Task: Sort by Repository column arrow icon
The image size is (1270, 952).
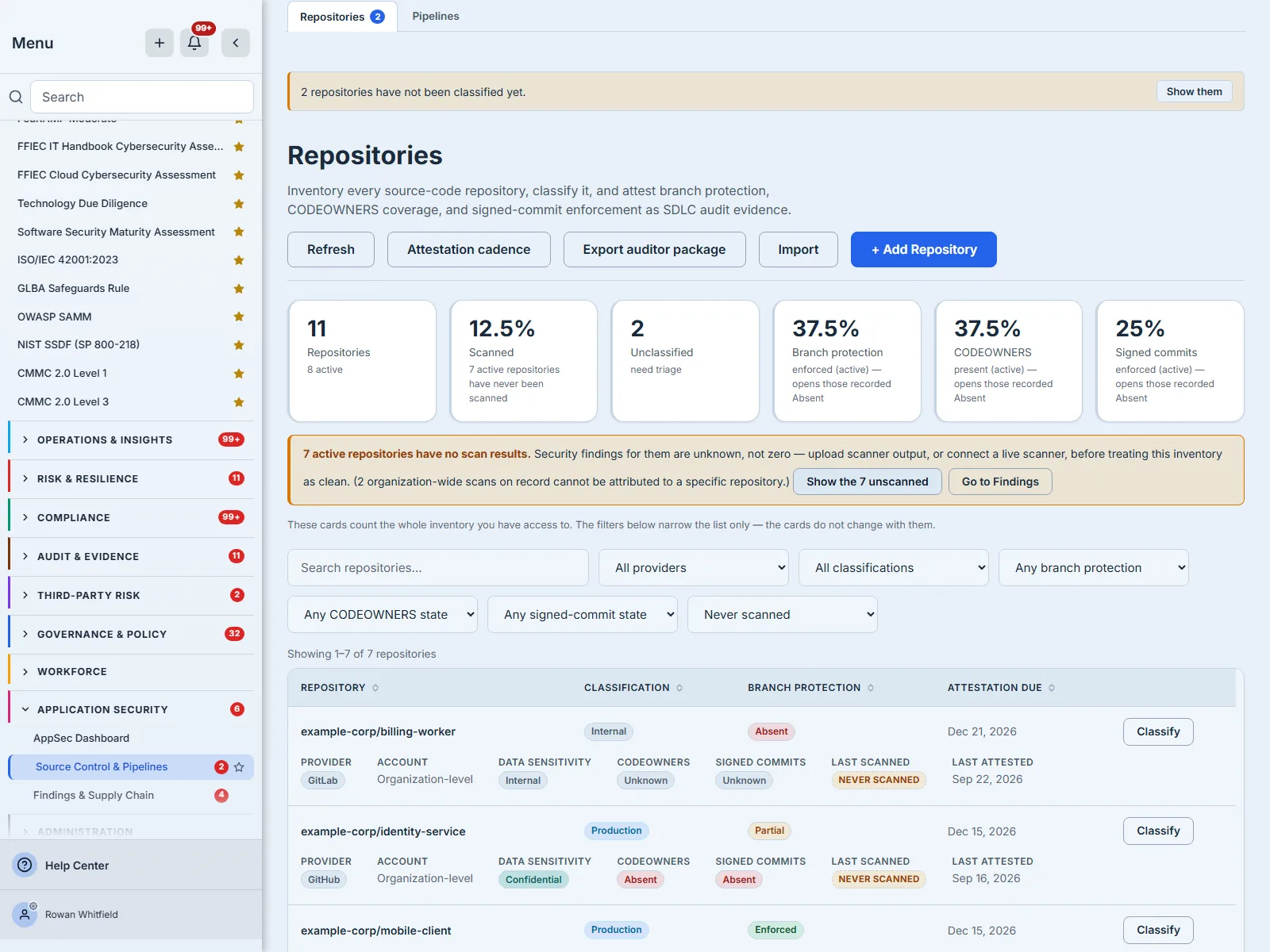Action: (x=375, y=688)
